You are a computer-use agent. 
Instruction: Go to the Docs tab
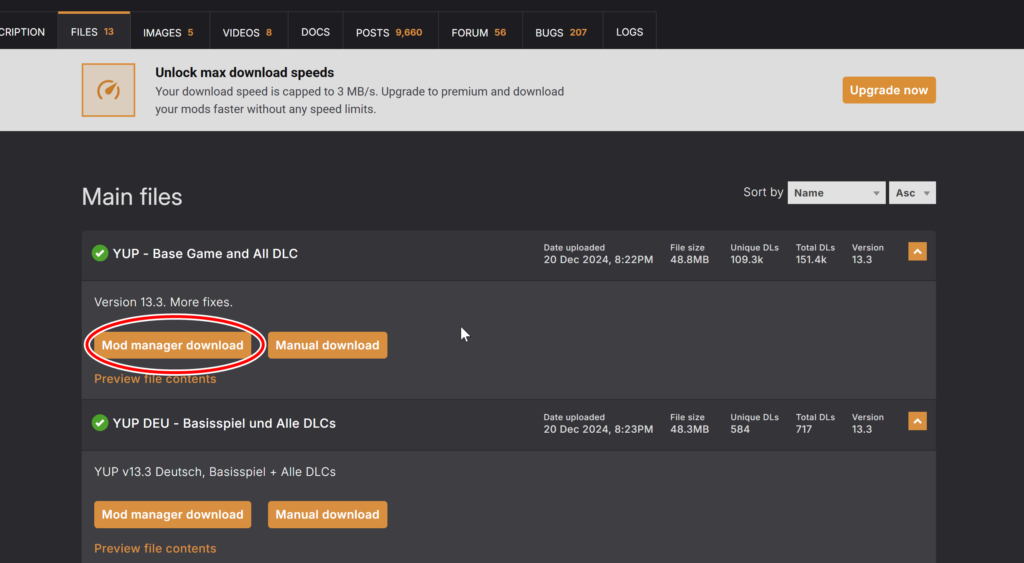point(315,32)
